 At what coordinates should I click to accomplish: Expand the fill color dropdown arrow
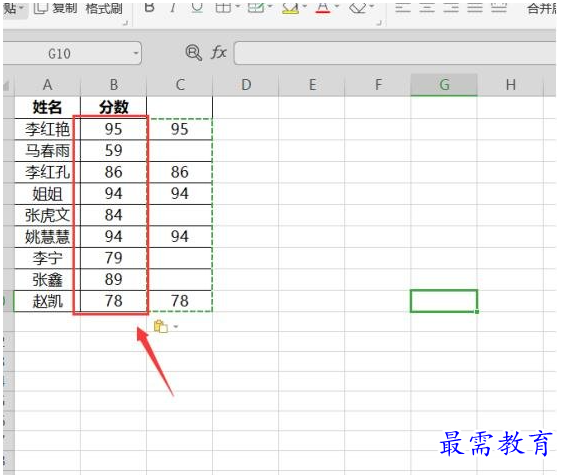click(304, 6)
